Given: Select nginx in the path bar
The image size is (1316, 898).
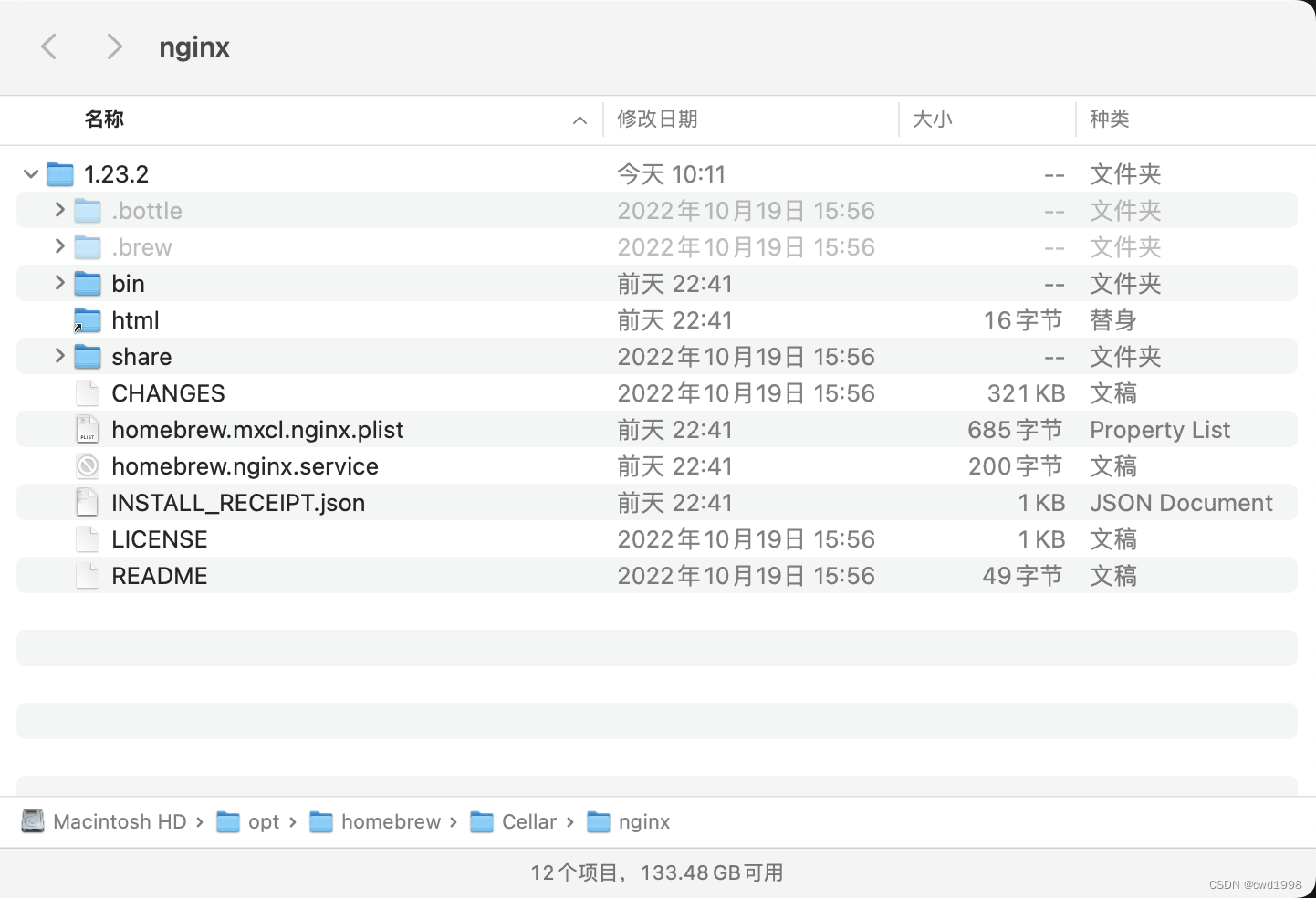Looking at the screenshot, I should pyautogui.click(x=644, y=822).
